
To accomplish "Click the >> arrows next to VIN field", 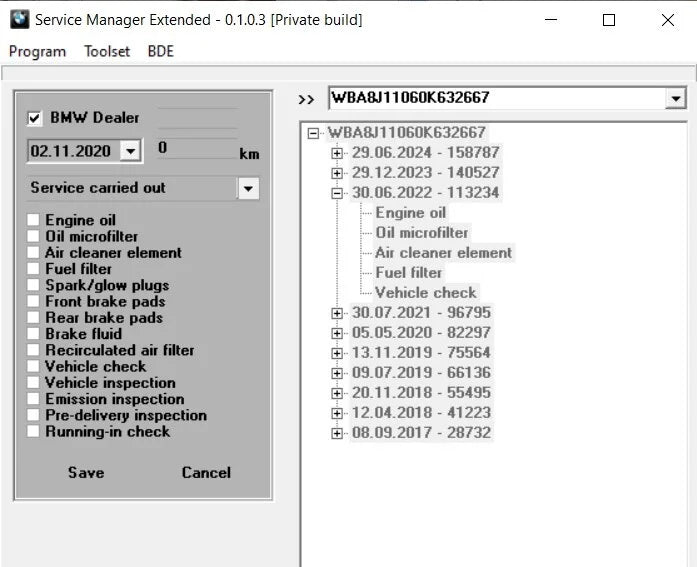I will [x=306, y=100].
